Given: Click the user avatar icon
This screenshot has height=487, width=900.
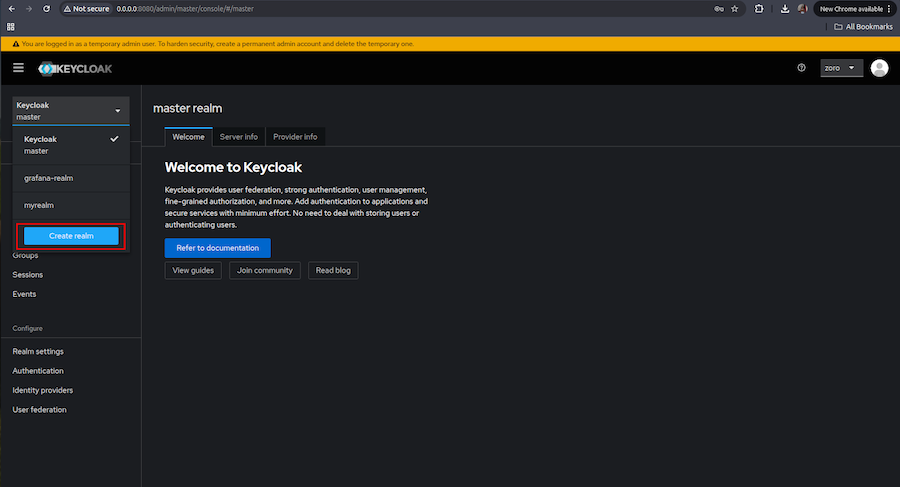Looking at the screenshot, I should (879, 68).
